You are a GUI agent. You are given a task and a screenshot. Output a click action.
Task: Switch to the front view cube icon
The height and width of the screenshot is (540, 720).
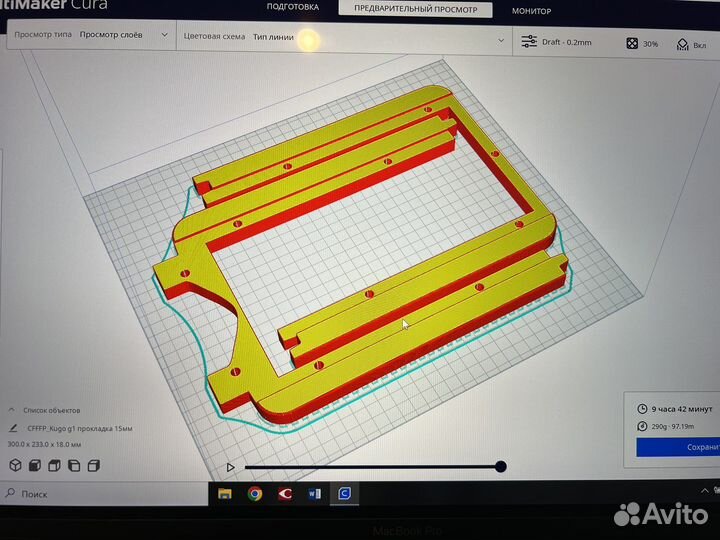35,465
